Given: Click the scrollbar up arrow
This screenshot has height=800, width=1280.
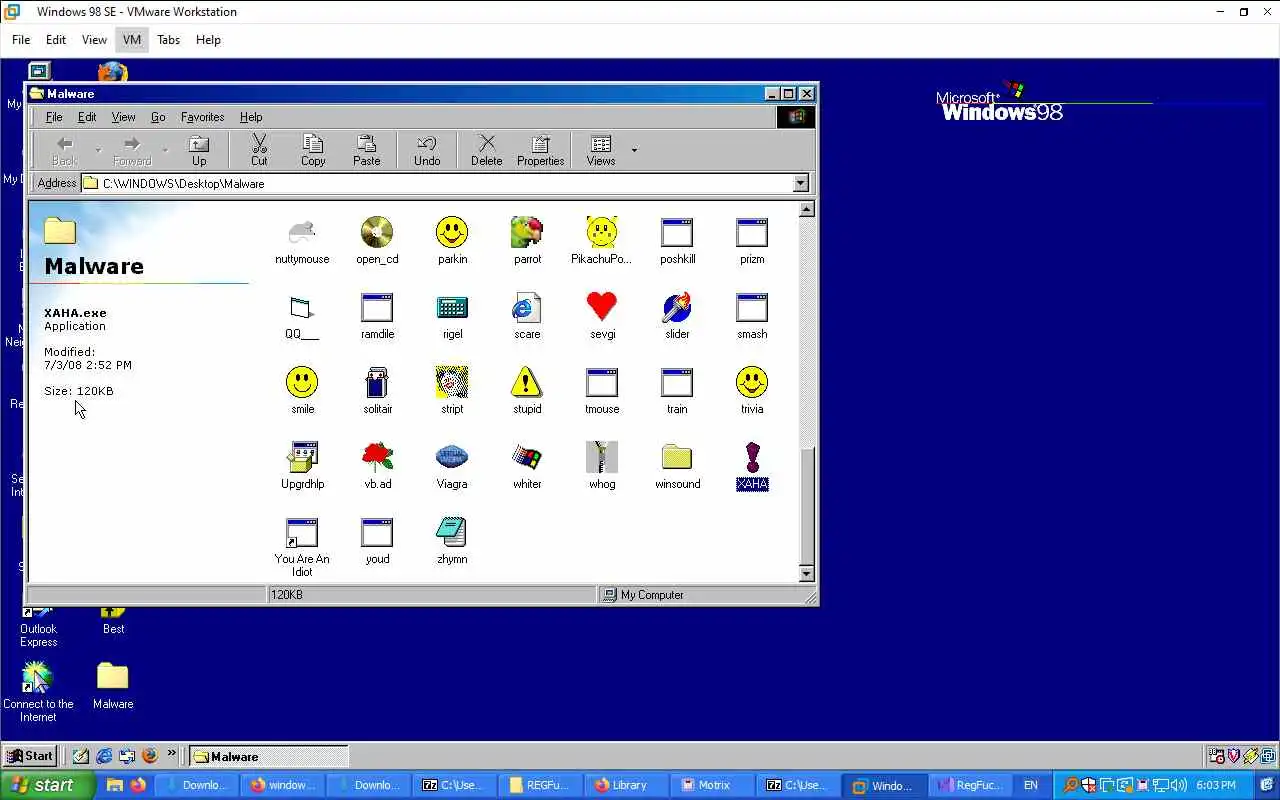Looking at the screenshot, I should (807, 209).
